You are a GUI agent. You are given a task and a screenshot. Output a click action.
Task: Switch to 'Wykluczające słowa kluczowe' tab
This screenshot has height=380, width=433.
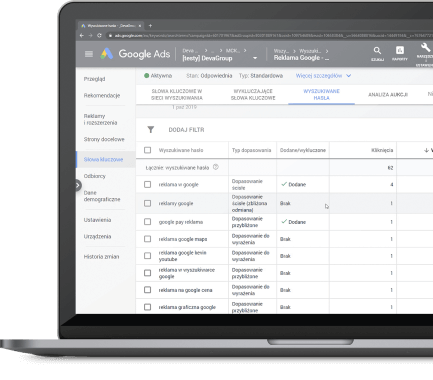tap(253, 95)
